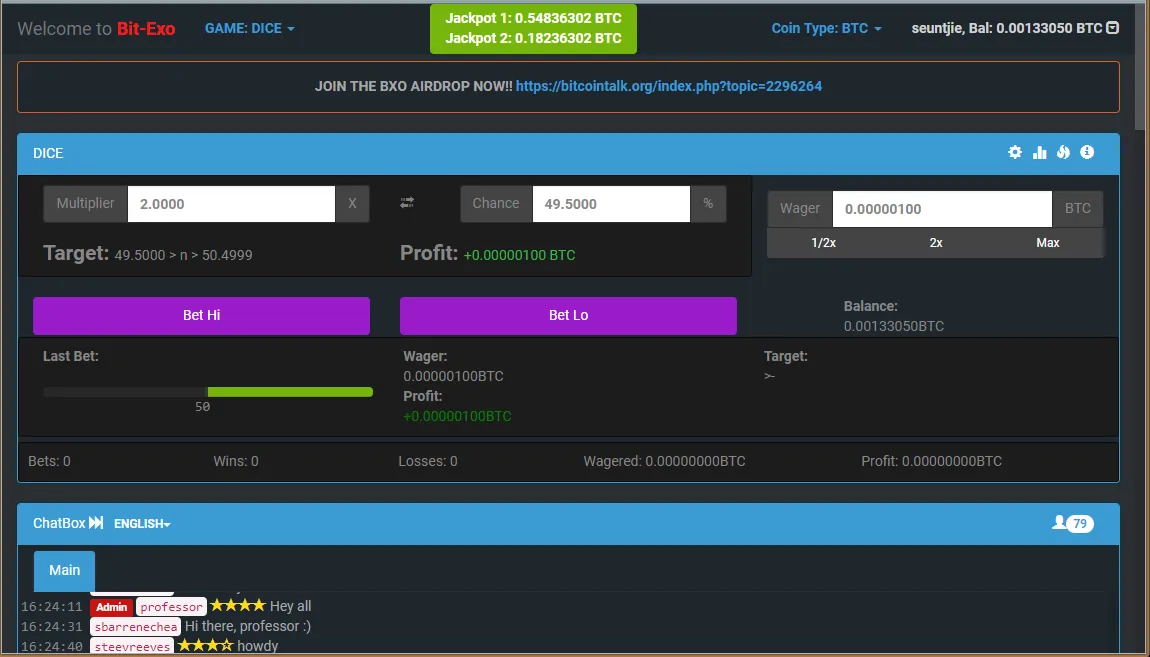The image size is (1150, 657).
Task: Click the page vertical scrollbar
Action: click(1141, 66)
